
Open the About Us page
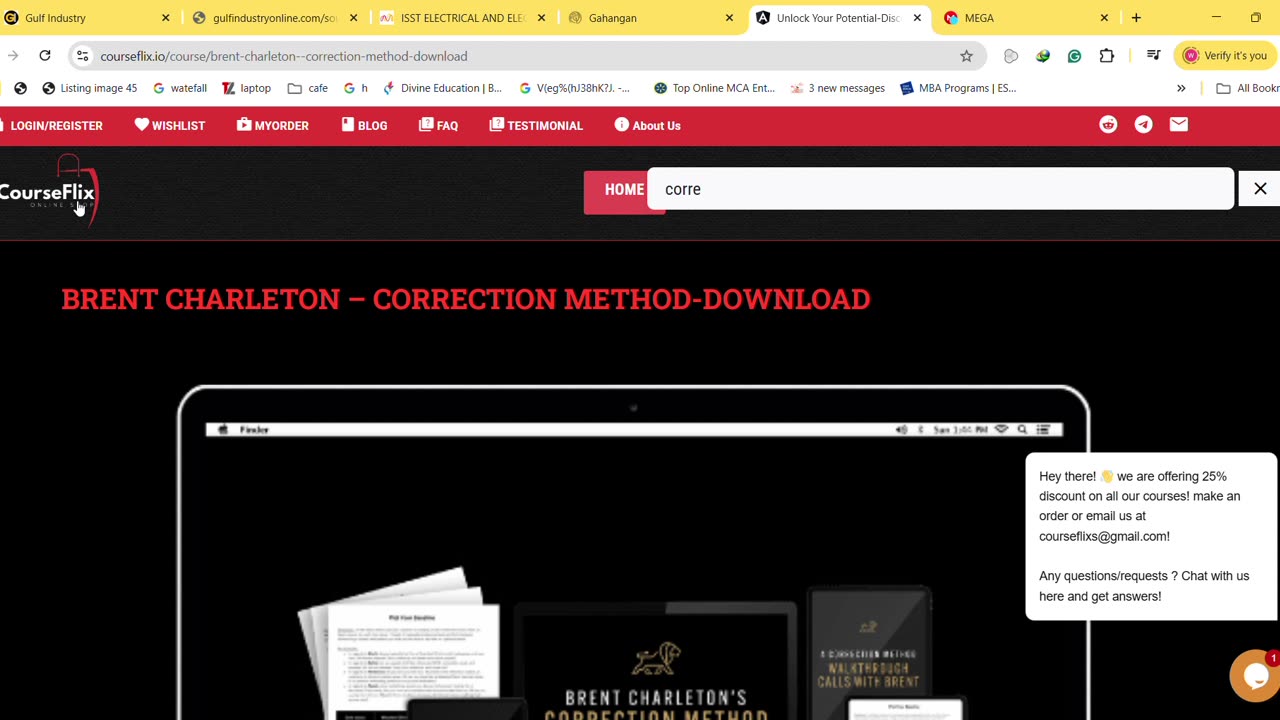point(647,126)
